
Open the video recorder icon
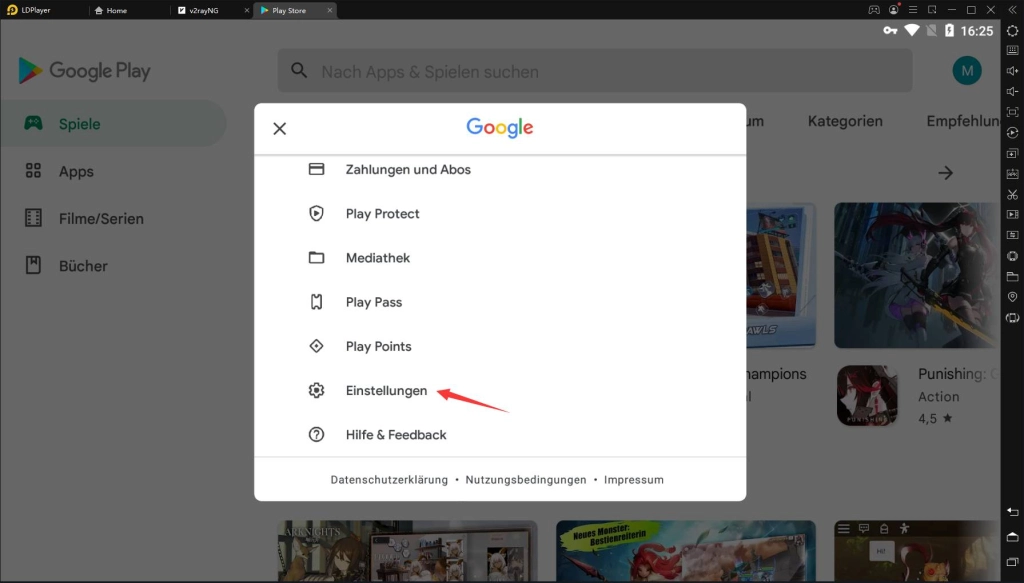1012,214
